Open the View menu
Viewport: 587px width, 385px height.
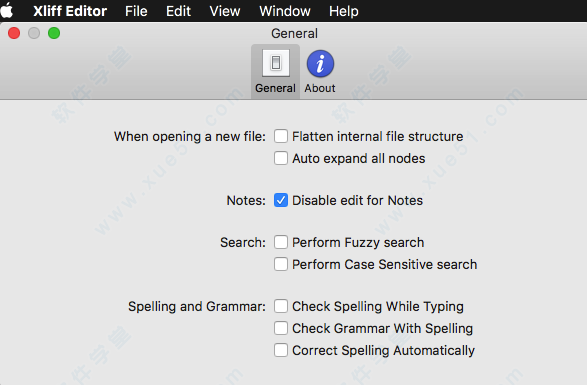[225, 11]
